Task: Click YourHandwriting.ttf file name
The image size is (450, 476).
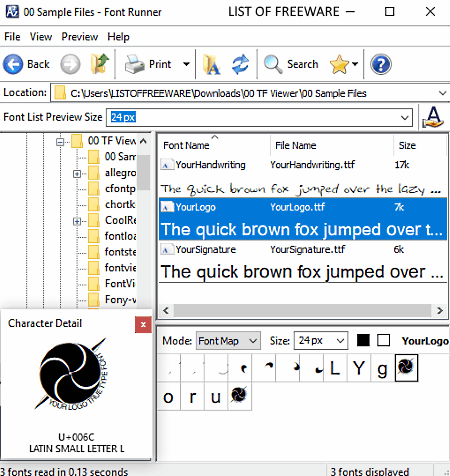Action: [313, 165]
